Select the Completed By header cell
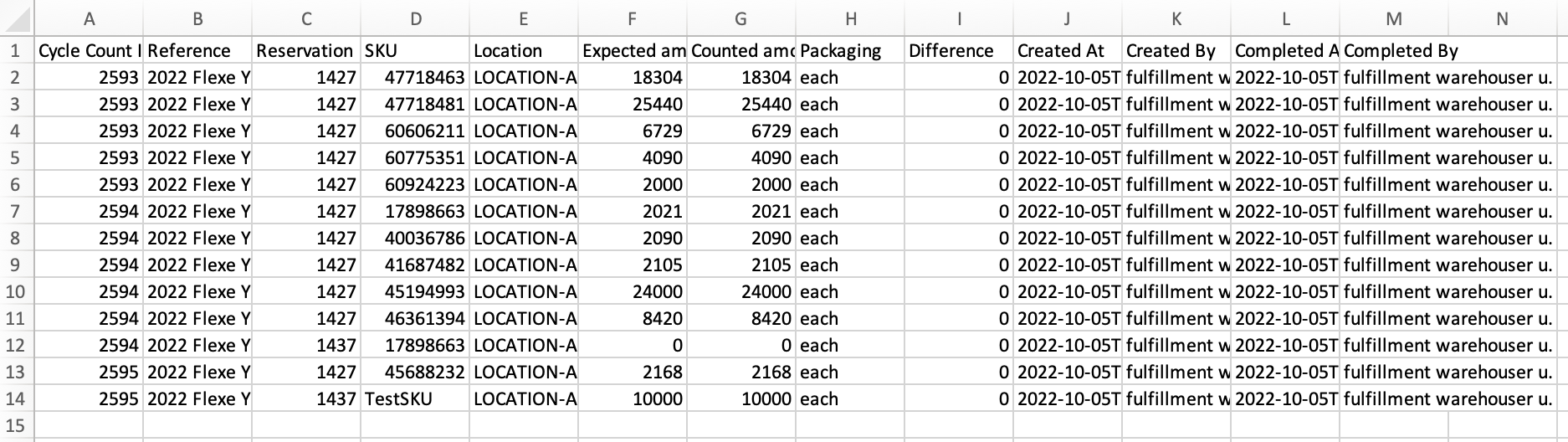The width and height of the screenshot is (1568, 442). point(1394,50)
